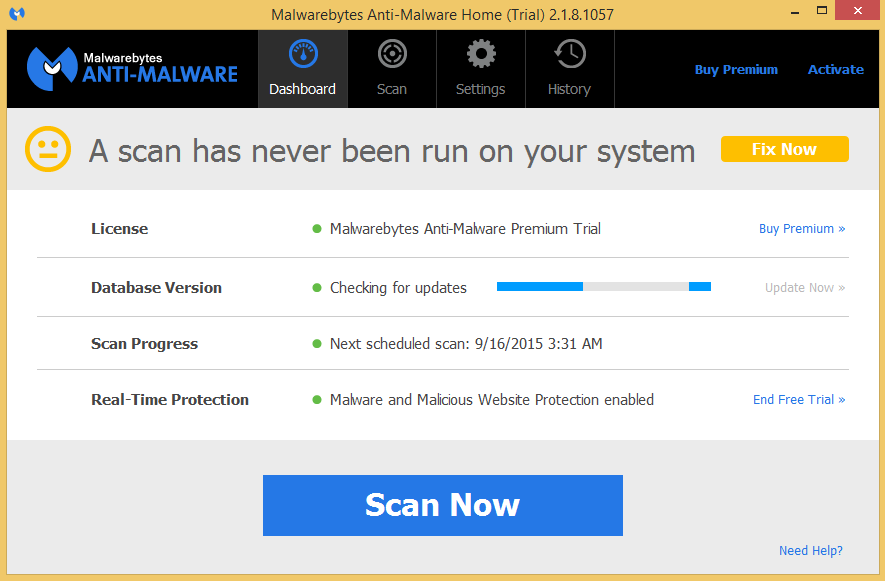Click 'Malwarebytes Anti-Malware Premium Trial' text

click(465, 229)
